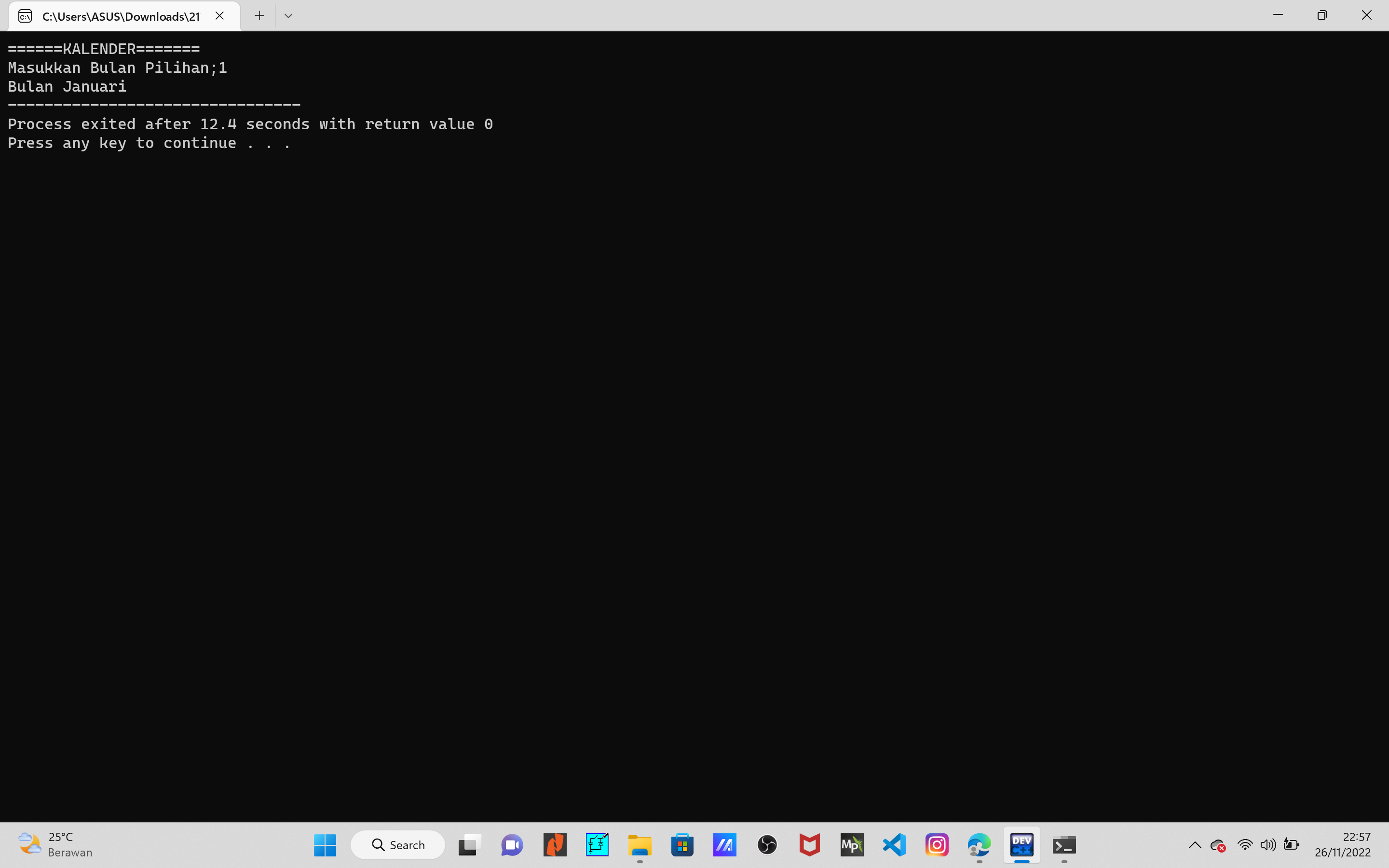Viewport: 1389px width, 868px height.
Task: Open the weather widget showing 25°C Berawan
Action: 54,844
